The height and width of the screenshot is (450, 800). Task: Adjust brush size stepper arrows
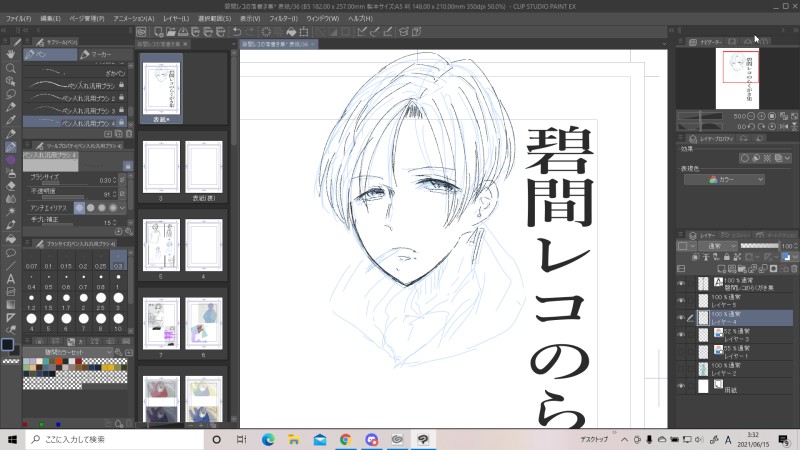[114, 180]
